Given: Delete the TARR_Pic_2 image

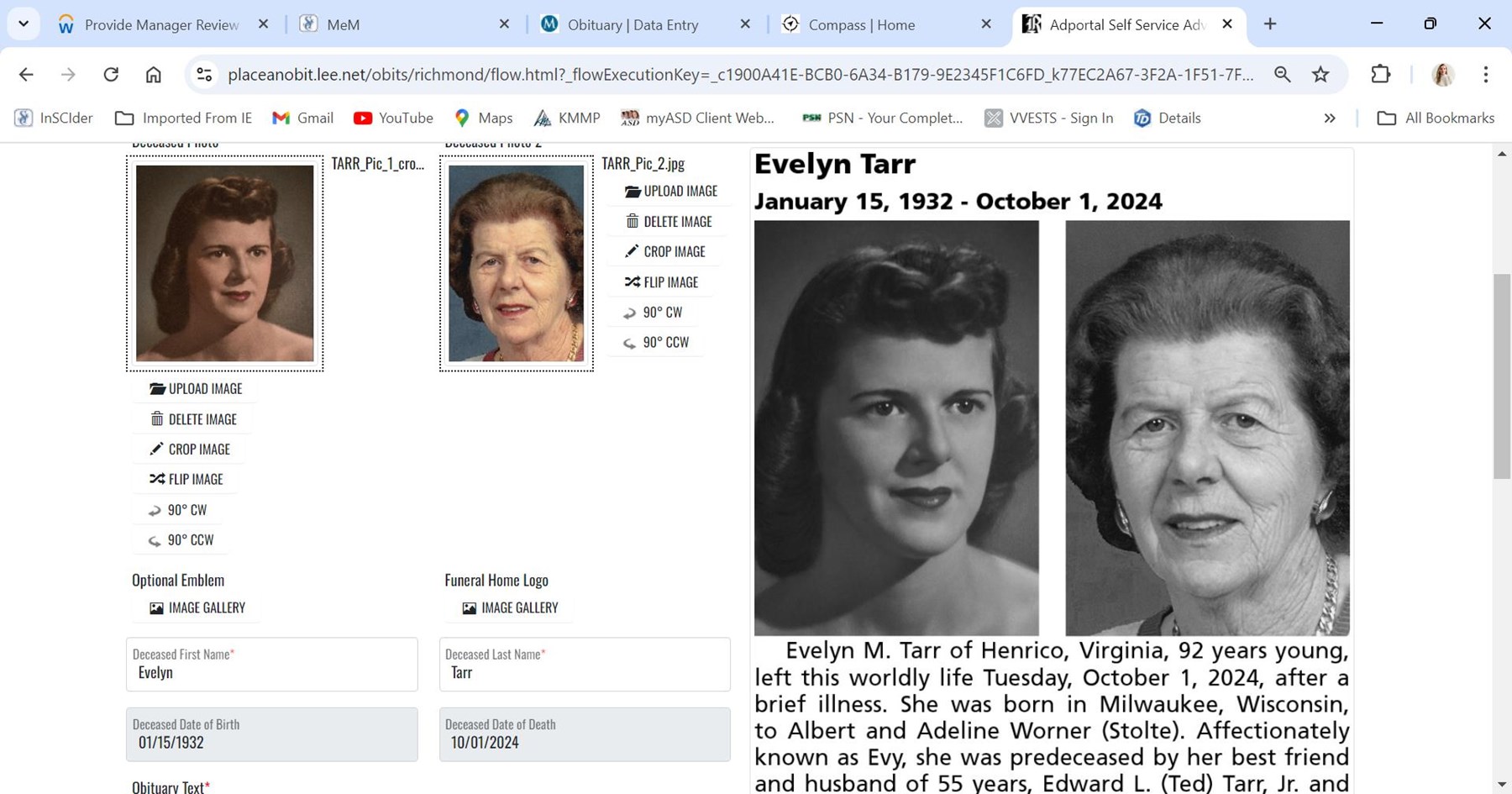Looking at the screenshot, I should click(x=666, y=221).
